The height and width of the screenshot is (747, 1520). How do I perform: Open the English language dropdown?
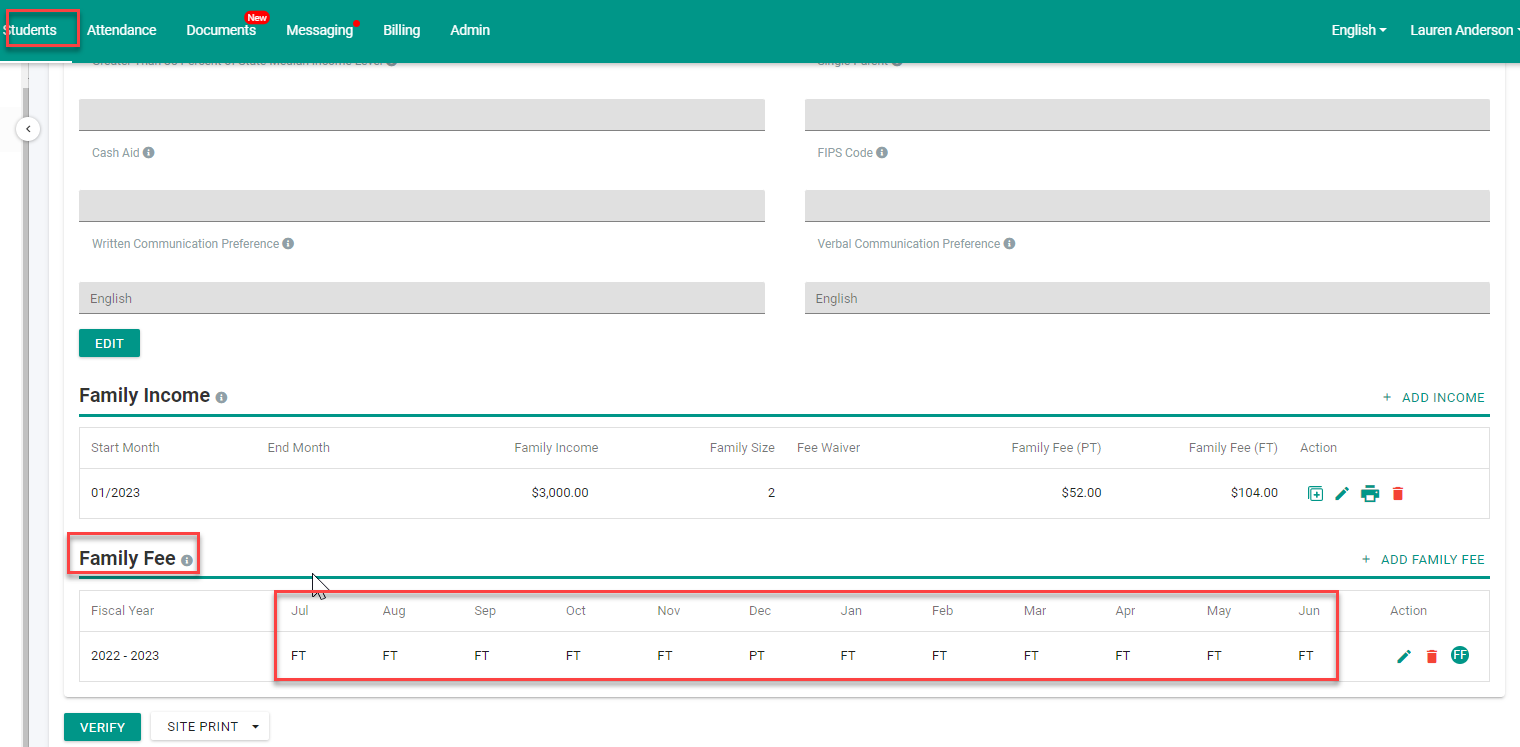pos(1358,30)
